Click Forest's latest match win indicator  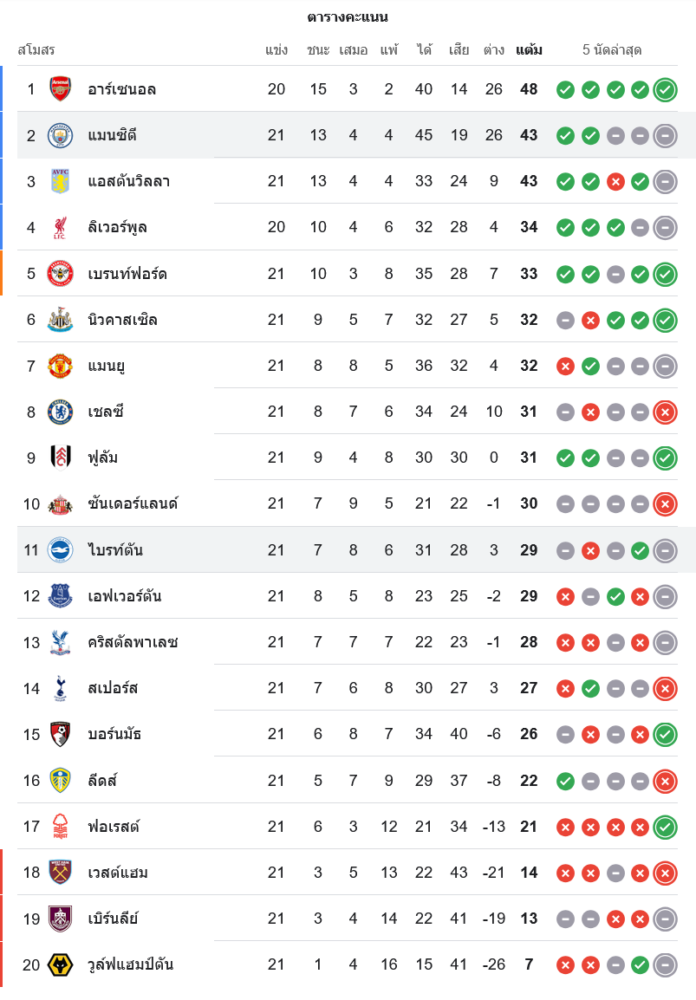point(665,827)
